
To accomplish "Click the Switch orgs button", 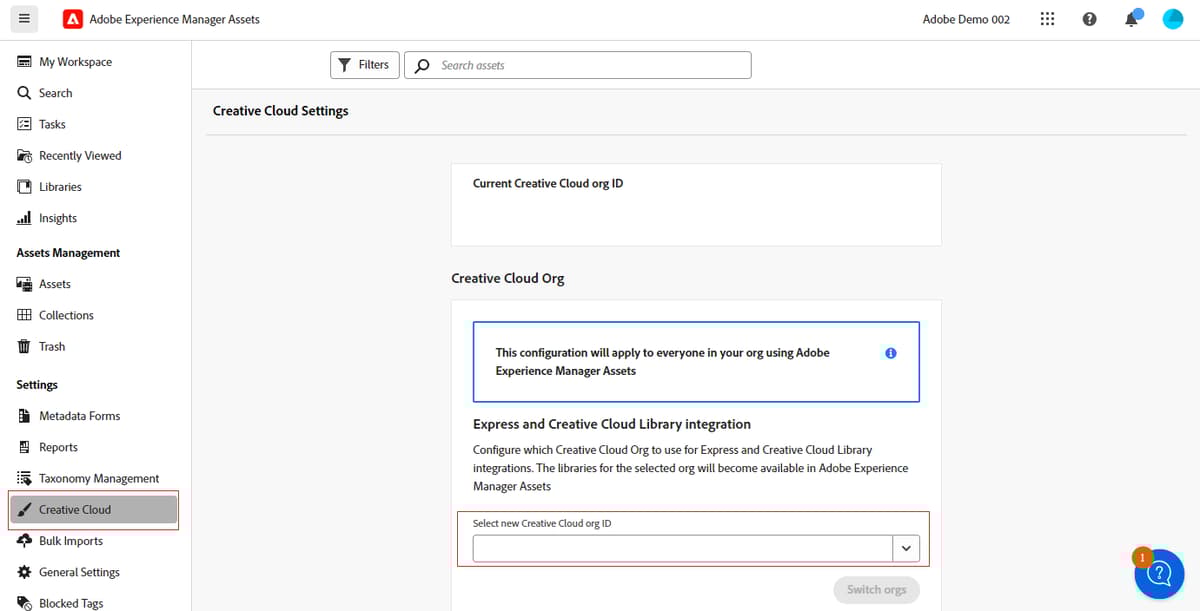I will (876, 590).
